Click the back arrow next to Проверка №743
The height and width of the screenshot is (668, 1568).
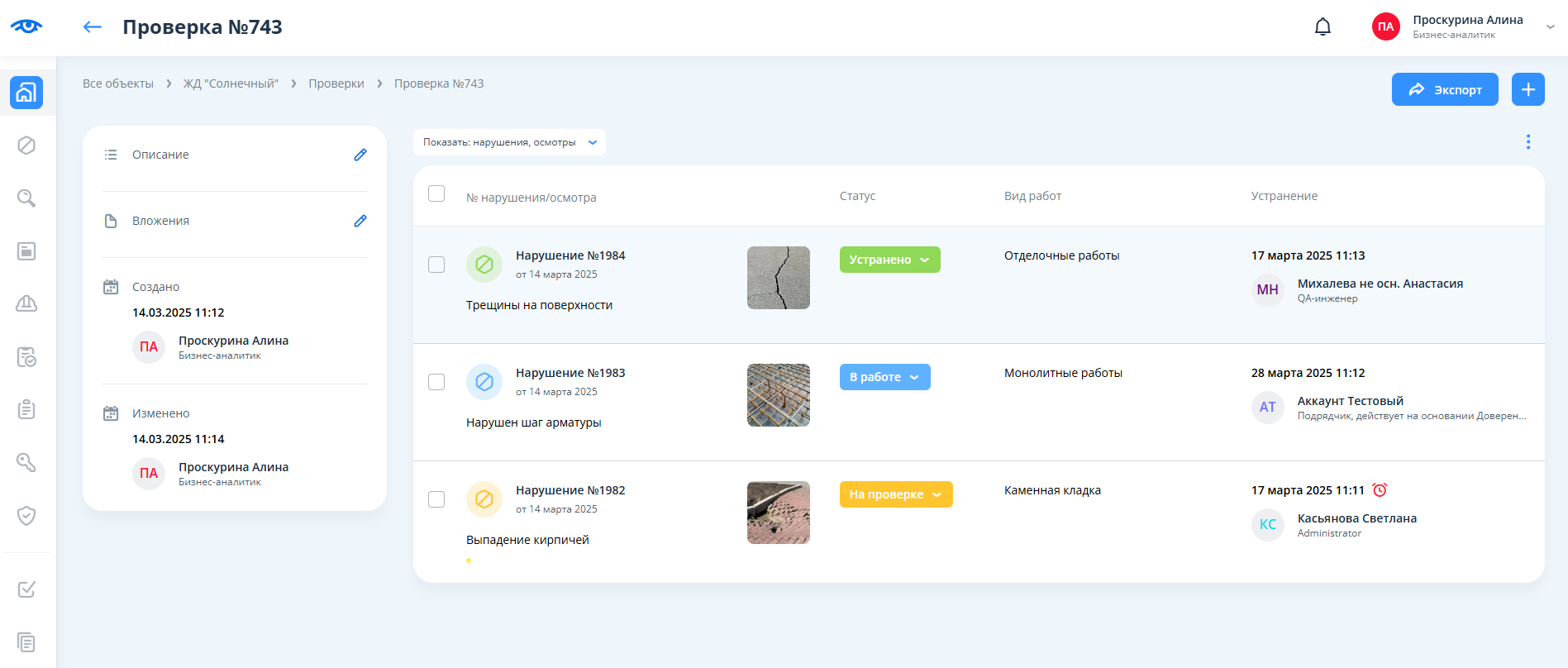point(92,27)
